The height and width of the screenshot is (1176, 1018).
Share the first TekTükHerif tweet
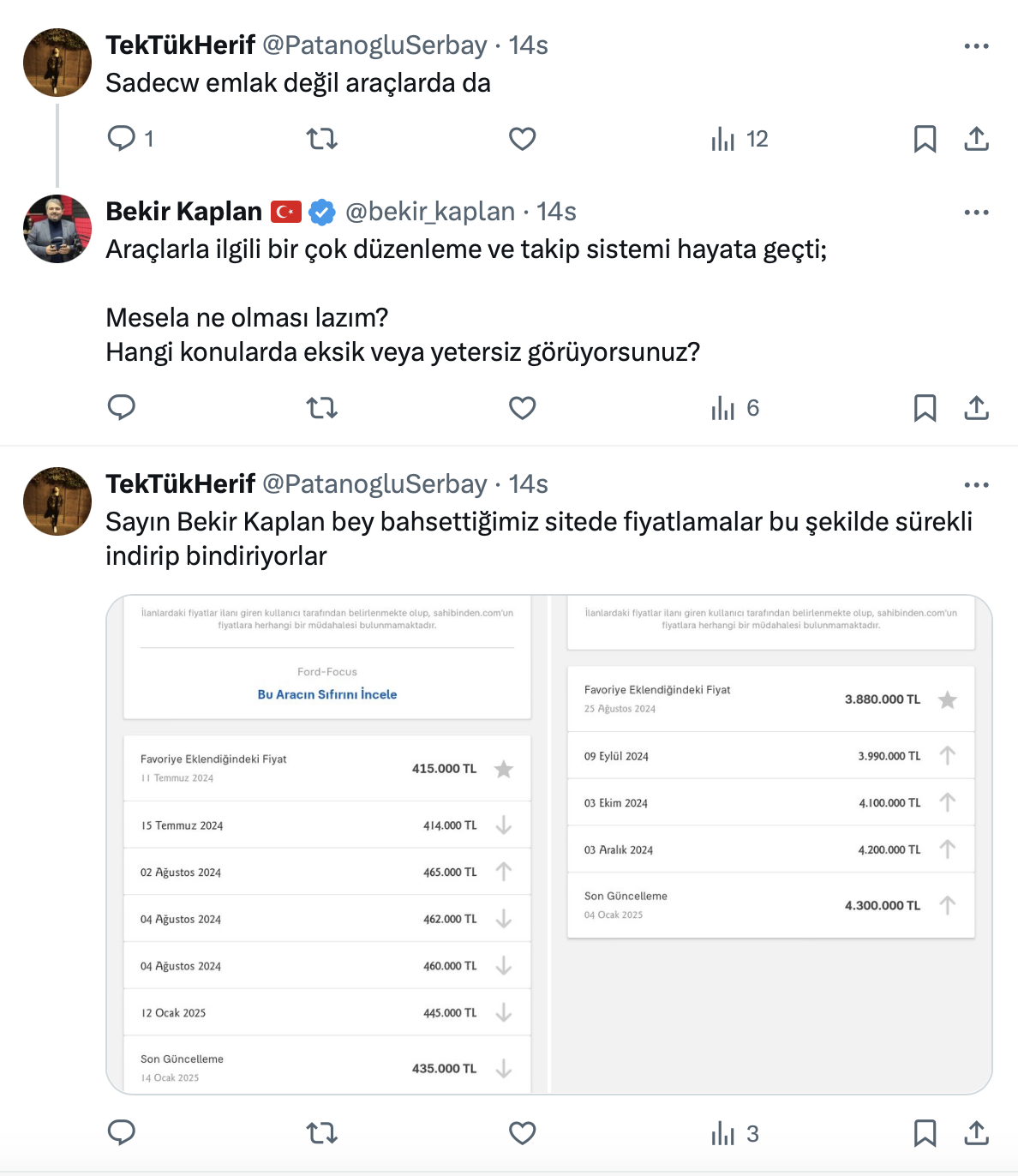pyautogui.click(x=976, y=139)
